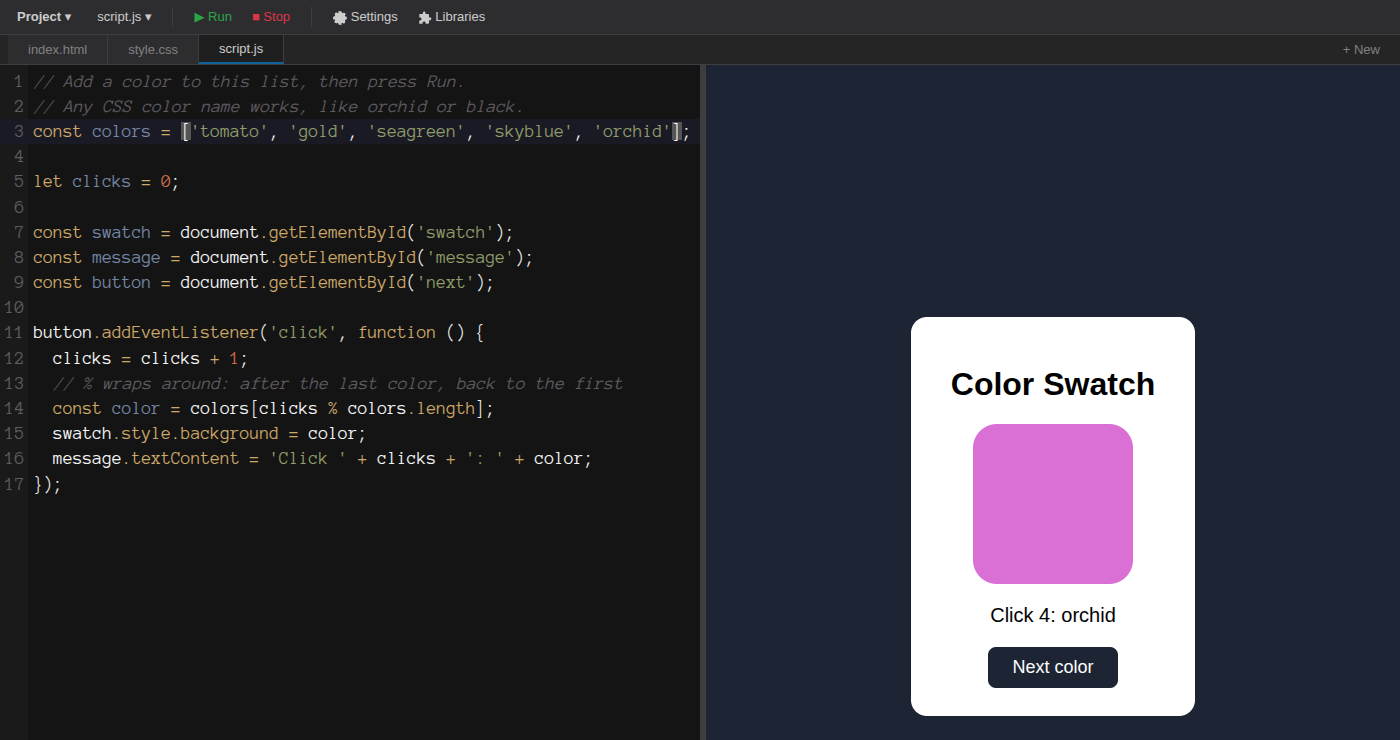Viewport: 1400px width, 740px height.
Task: Click the swatch.style.background line
Action: [209, 433]
